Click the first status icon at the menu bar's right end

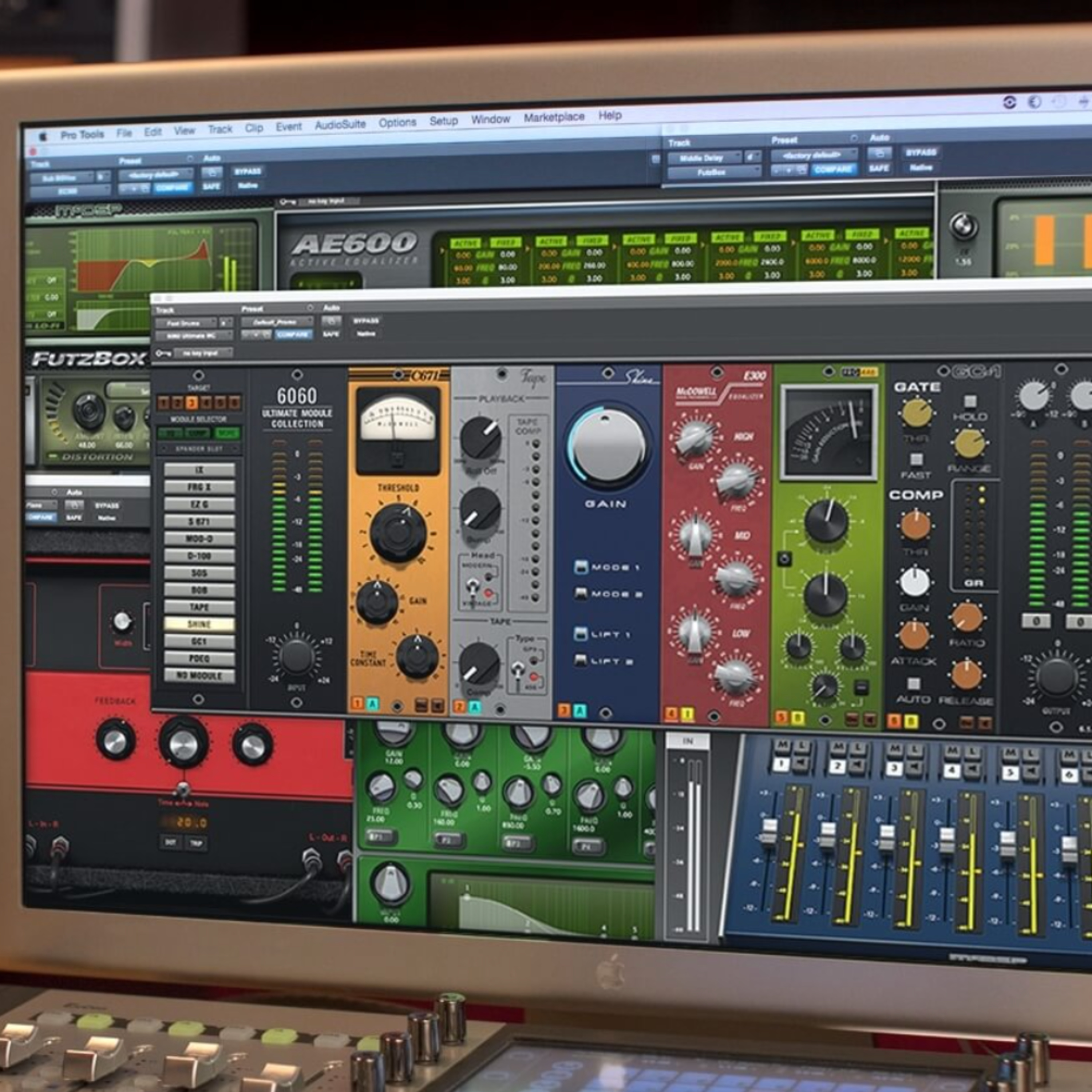point(1009,102)
